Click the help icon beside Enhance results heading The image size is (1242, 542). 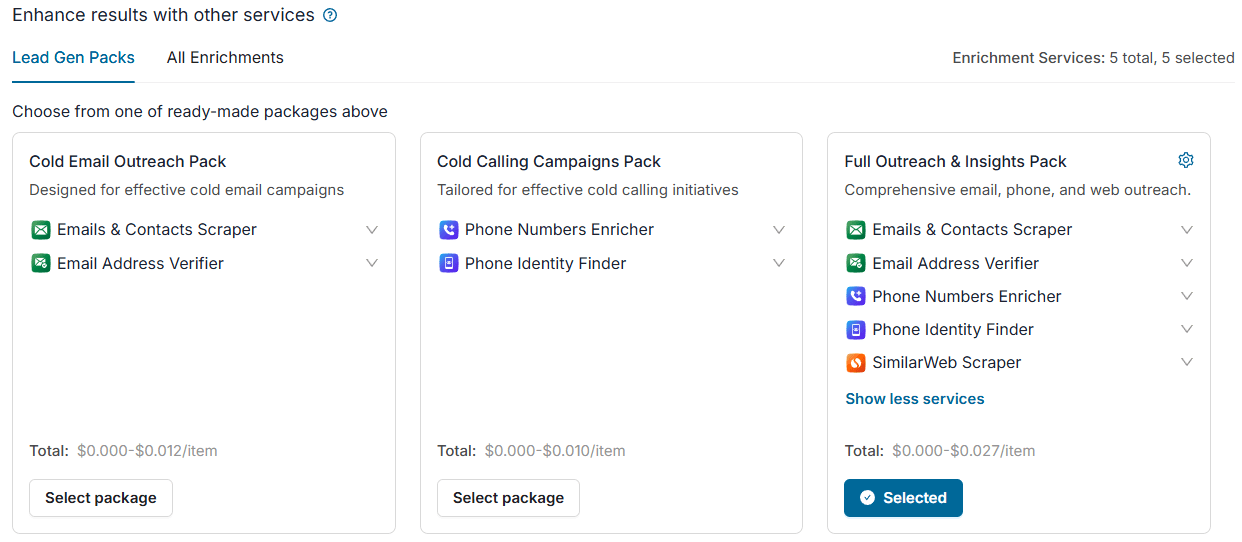(331, 16)
